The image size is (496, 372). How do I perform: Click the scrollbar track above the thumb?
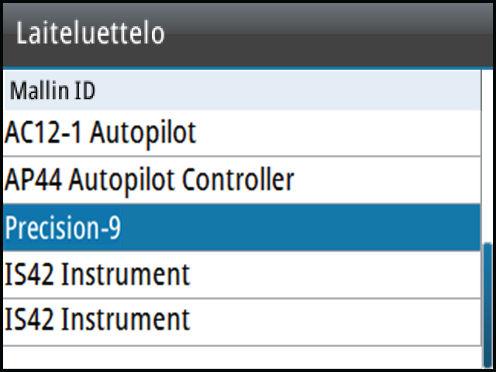[487, 157]
